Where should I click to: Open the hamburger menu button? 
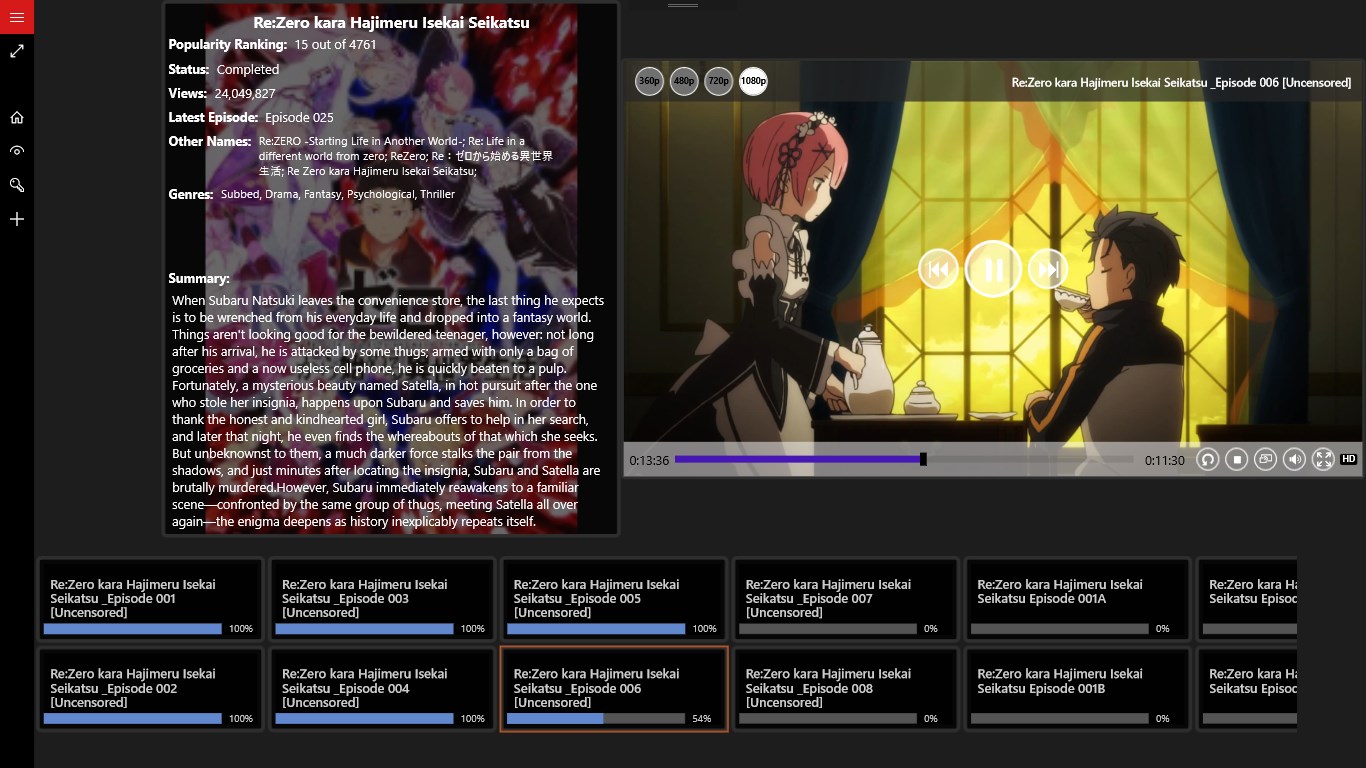pyautogui.click(x=17, y=17)
